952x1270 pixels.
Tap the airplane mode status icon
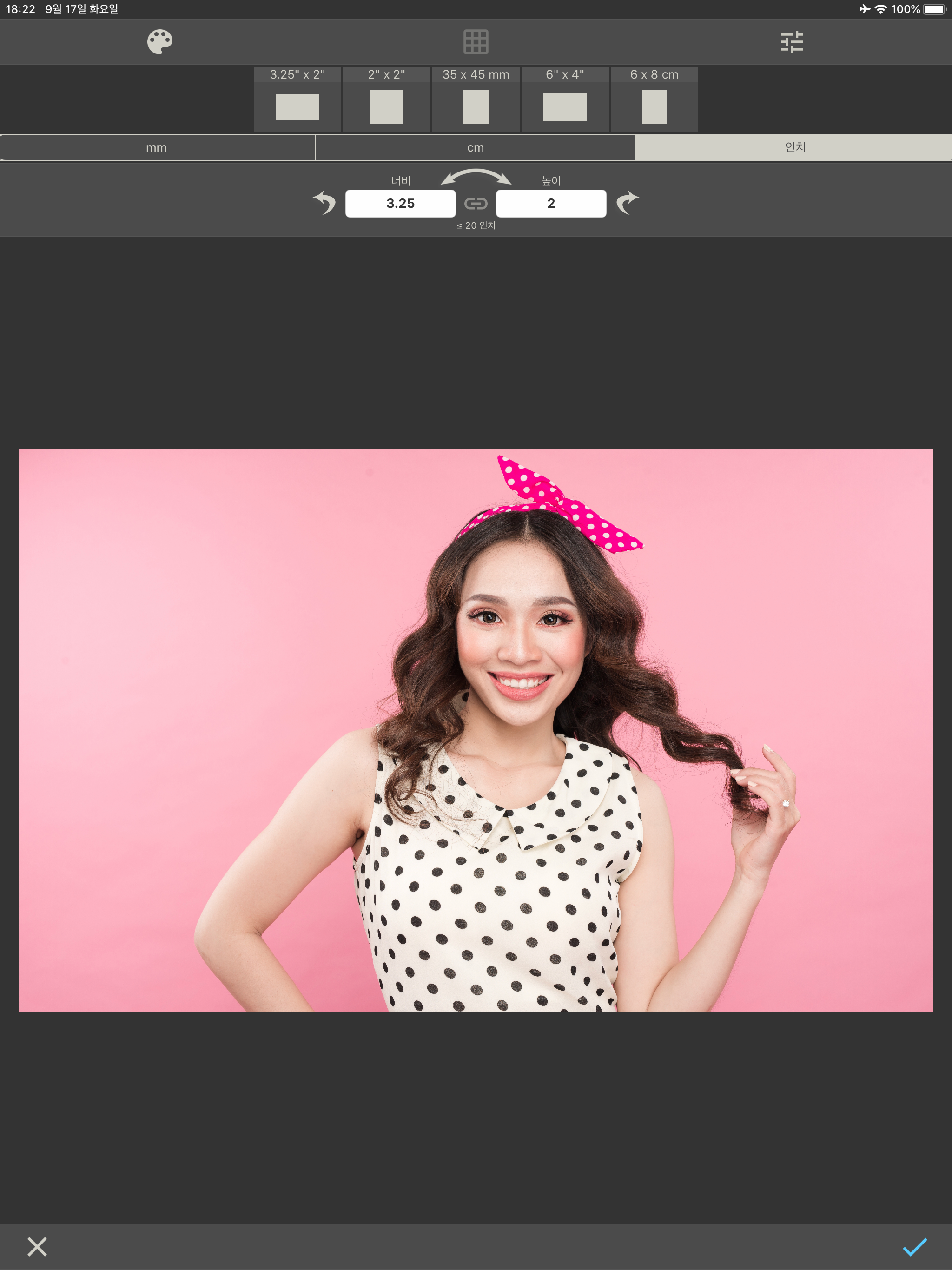pos(865,9)
